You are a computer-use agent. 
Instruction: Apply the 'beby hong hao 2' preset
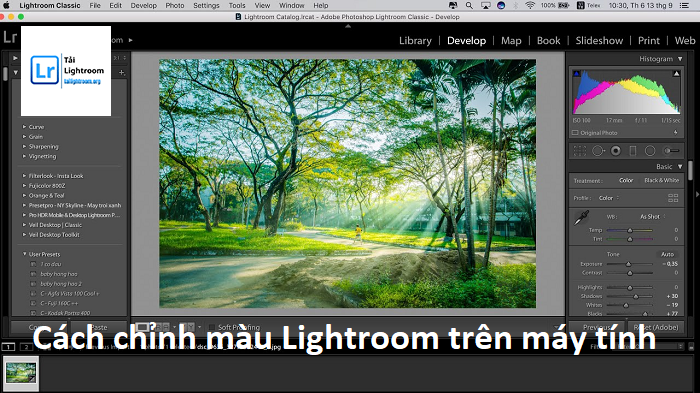[61, 284]
